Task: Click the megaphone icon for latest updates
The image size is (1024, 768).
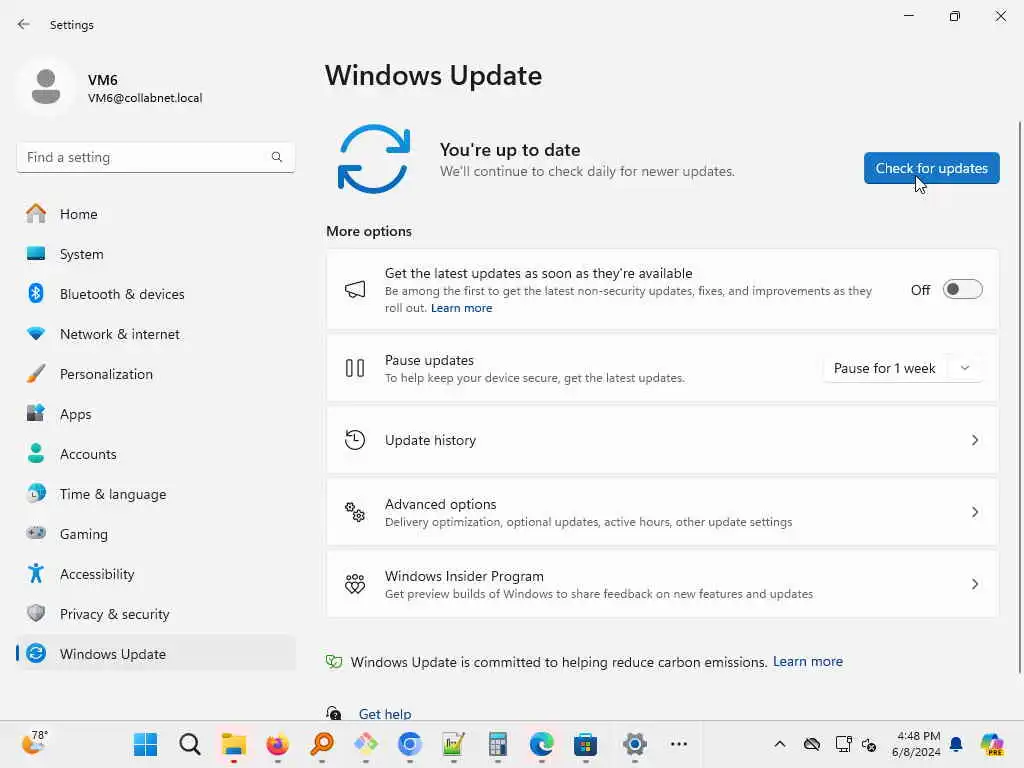Action: pos(355,289)
